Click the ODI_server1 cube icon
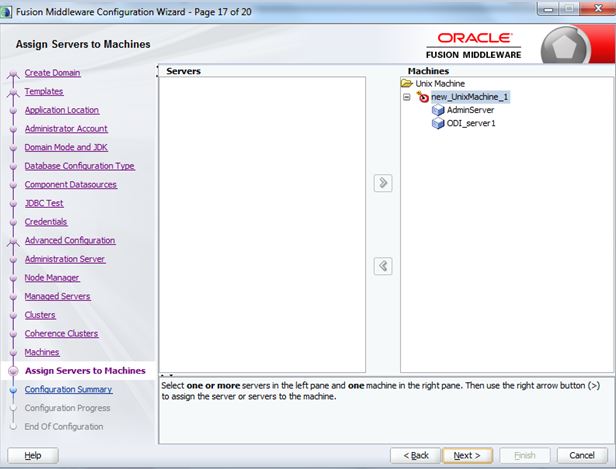Image resolution: width=616 pixels, height=469 pixels. point(438,123)
